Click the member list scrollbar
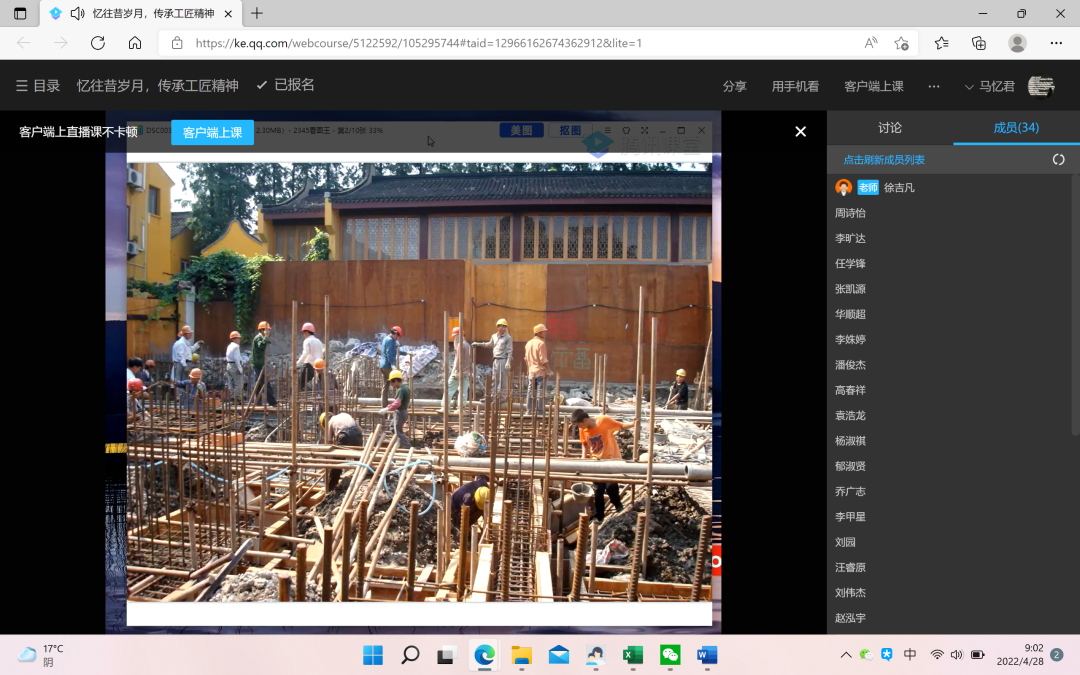The height and width of the screenshot is (675, 1080). pyautogui.click(x=1075, y=300)
